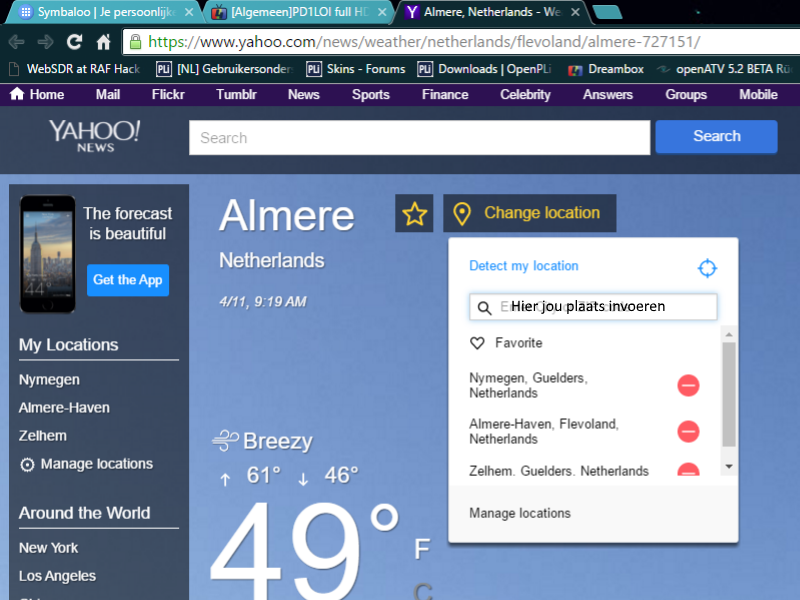This screenshot has width=800, height=600.
Task: Open Mail in the Yahoo navigation bar
Action: (108, 94)
